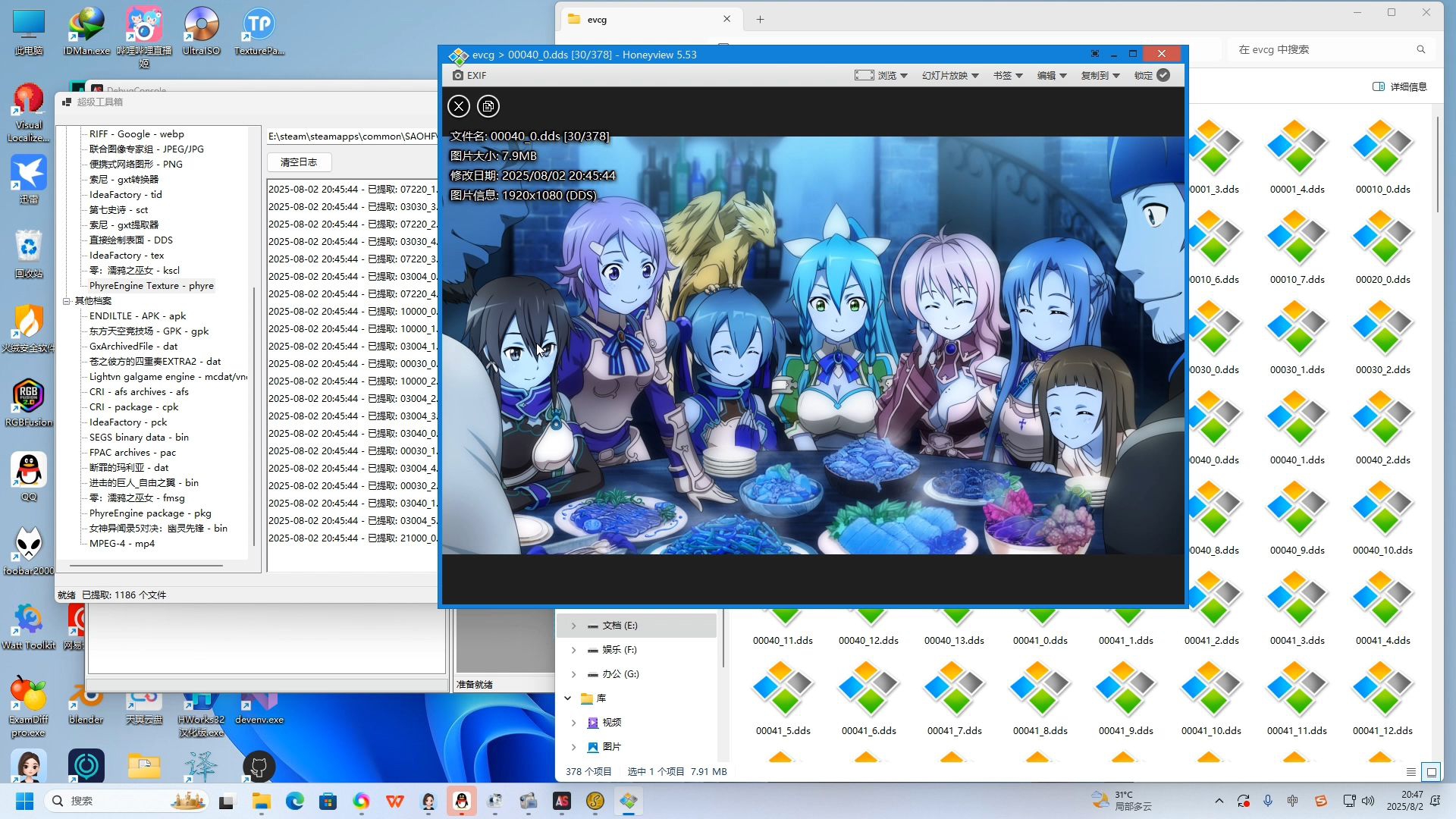Open UltraISO desktop shortcut
This screenshot has height=819, width=1456.
point(202,32)
